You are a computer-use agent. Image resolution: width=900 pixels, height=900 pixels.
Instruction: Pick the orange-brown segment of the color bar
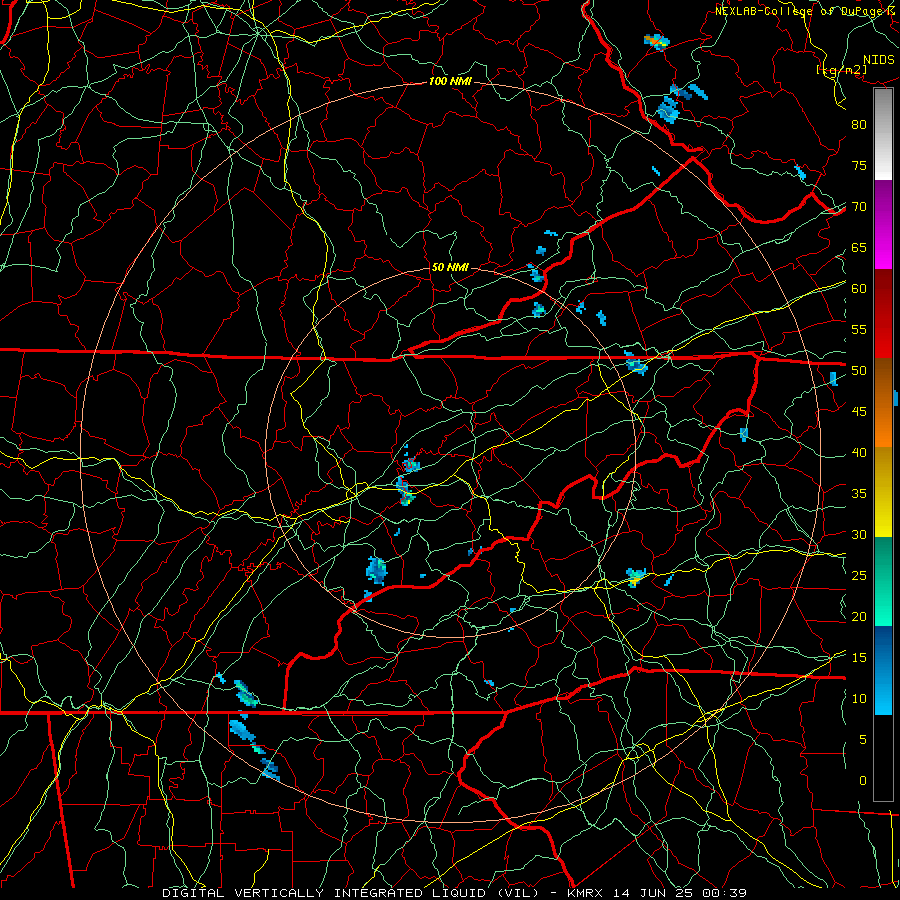pyautogui.click(x=883, y=402)
